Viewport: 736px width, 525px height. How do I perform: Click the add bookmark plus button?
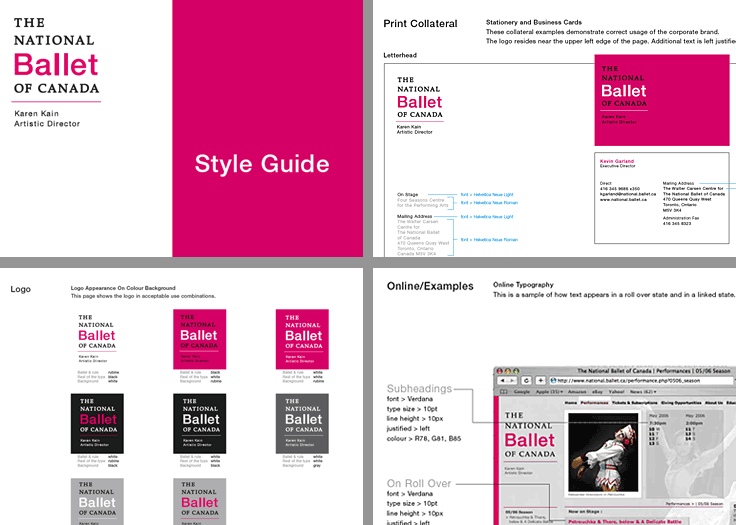click(x=540, y=380)
